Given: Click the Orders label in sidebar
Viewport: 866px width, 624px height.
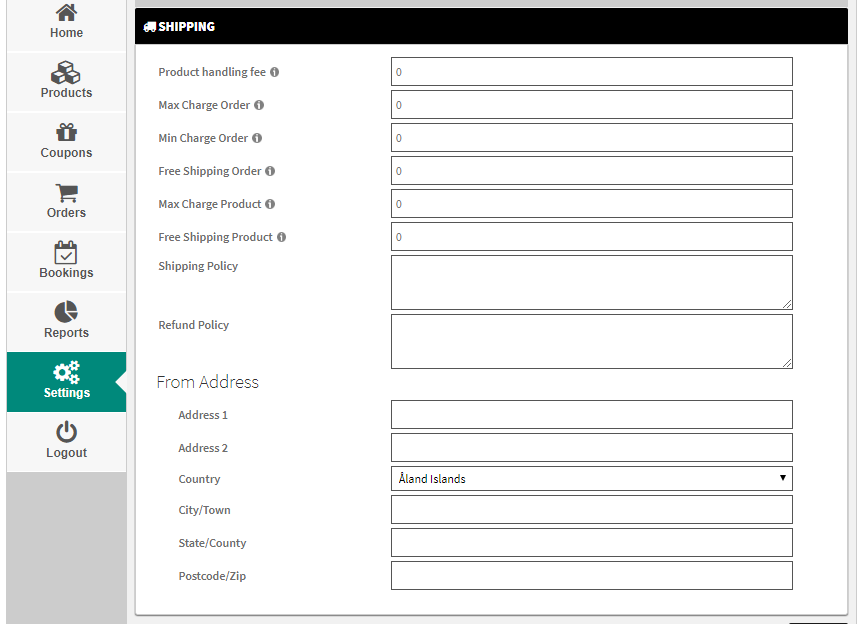Looking at the screenshot, I should [x=66, y=213].
